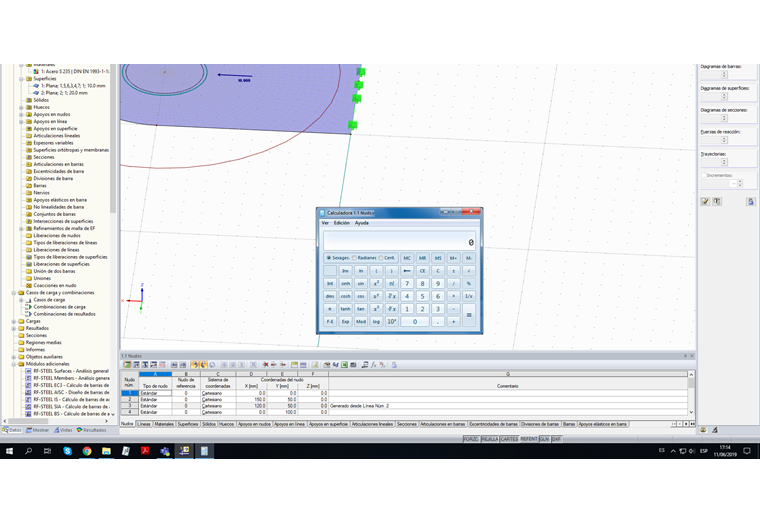Click the first icon in the Nudos table toolbar
The width and height of the screenshot is (760, 524).
click(x=127, y=365)
